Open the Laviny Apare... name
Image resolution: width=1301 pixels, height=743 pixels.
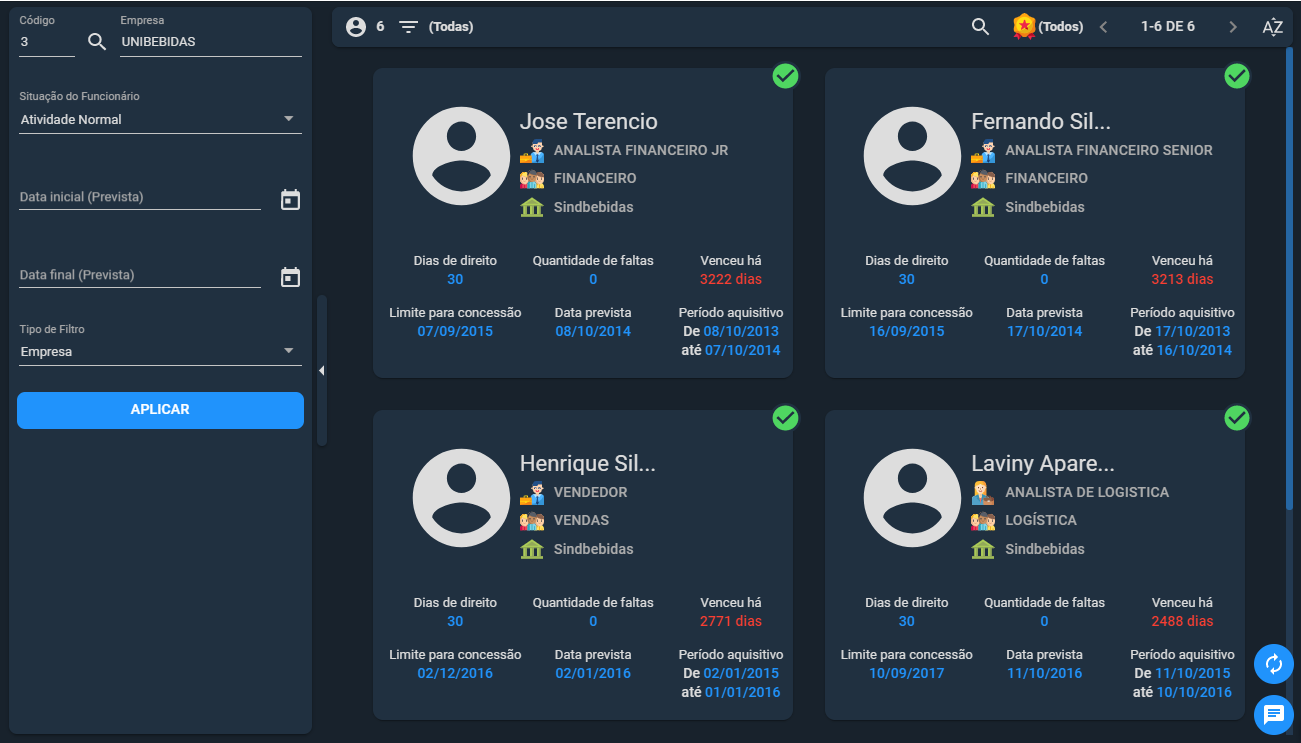point(1043,464)
